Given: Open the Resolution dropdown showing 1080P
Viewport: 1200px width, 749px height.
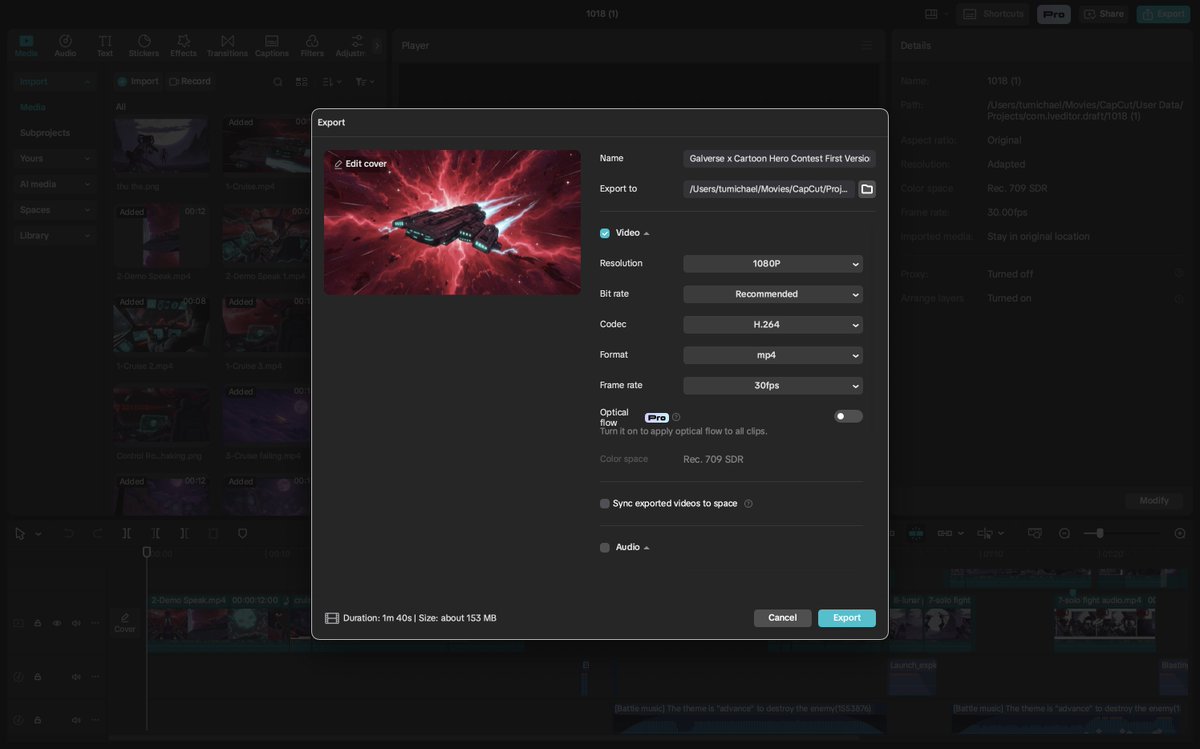Looking at the screenshot, I should (x=773, y=264).
